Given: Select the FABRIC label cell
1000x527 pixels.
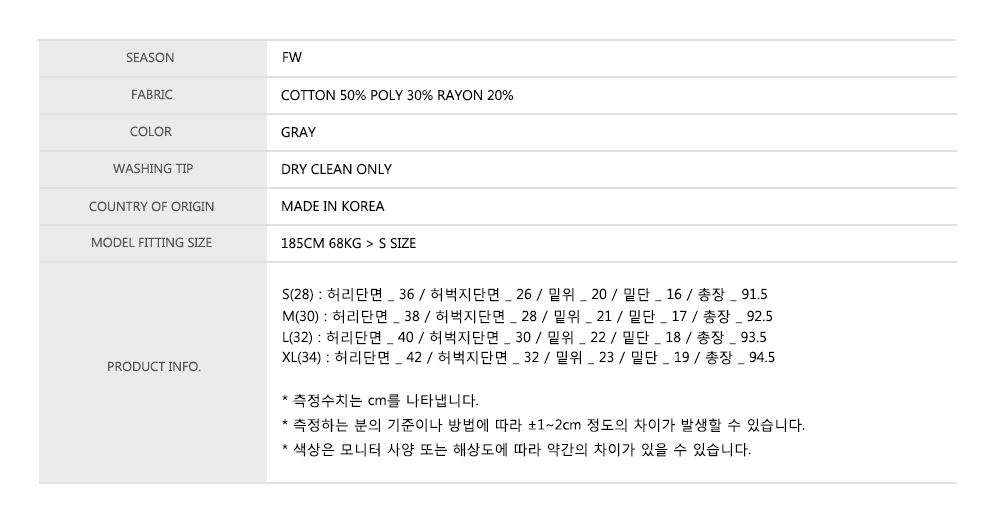Looking at the screenshot, I should click(151, 95).
